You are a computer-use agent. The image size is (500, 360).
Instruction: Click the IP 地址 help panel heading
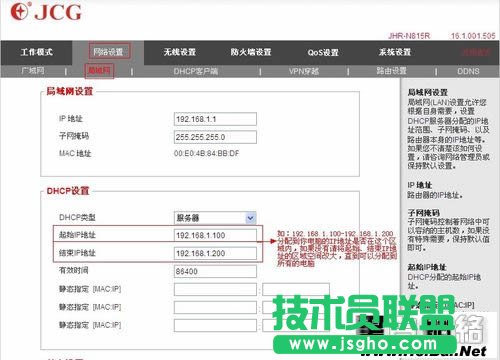click(x=420, y=185)
